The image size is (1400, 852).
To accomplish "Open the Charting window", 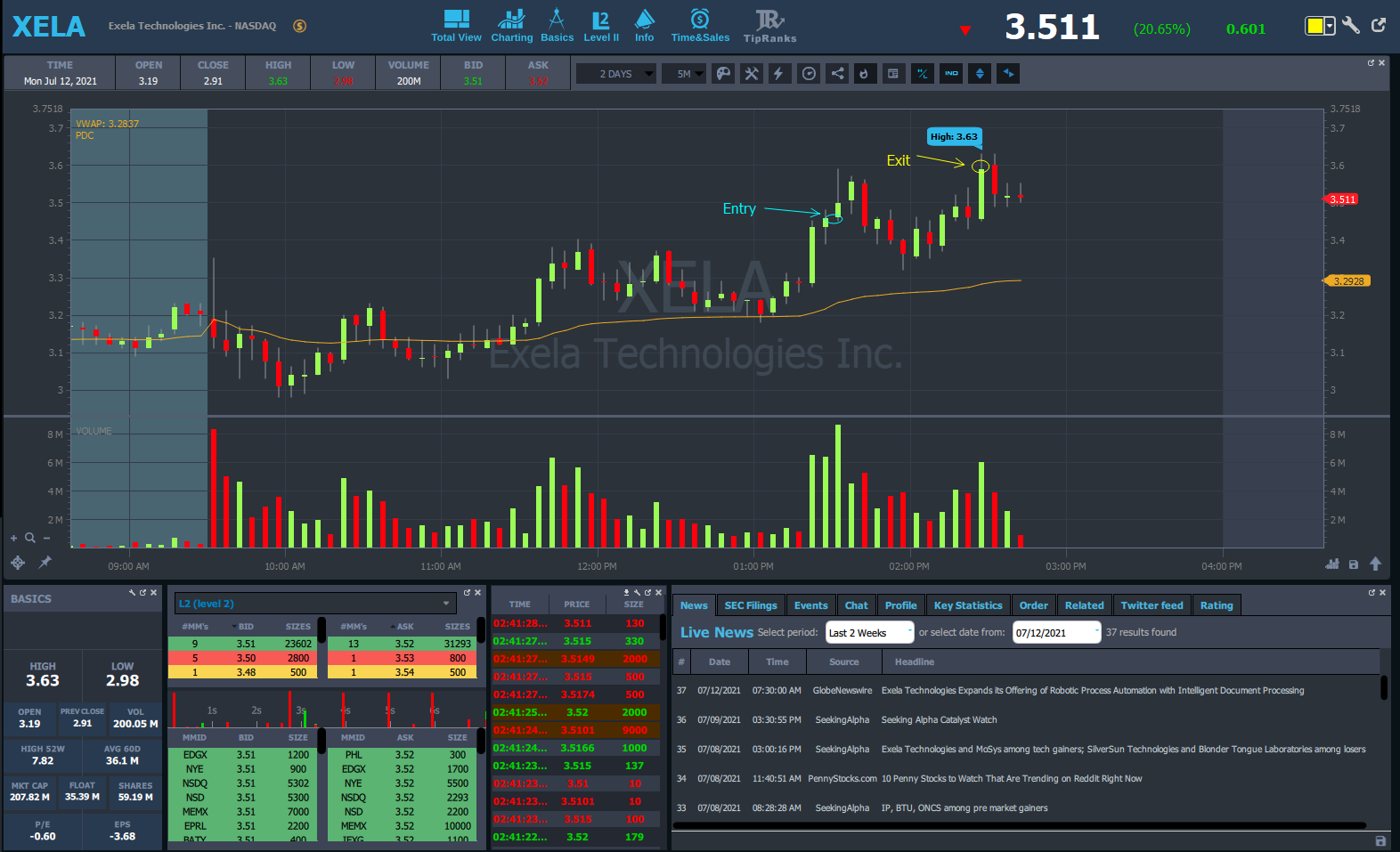I will [x=512, y=26].
